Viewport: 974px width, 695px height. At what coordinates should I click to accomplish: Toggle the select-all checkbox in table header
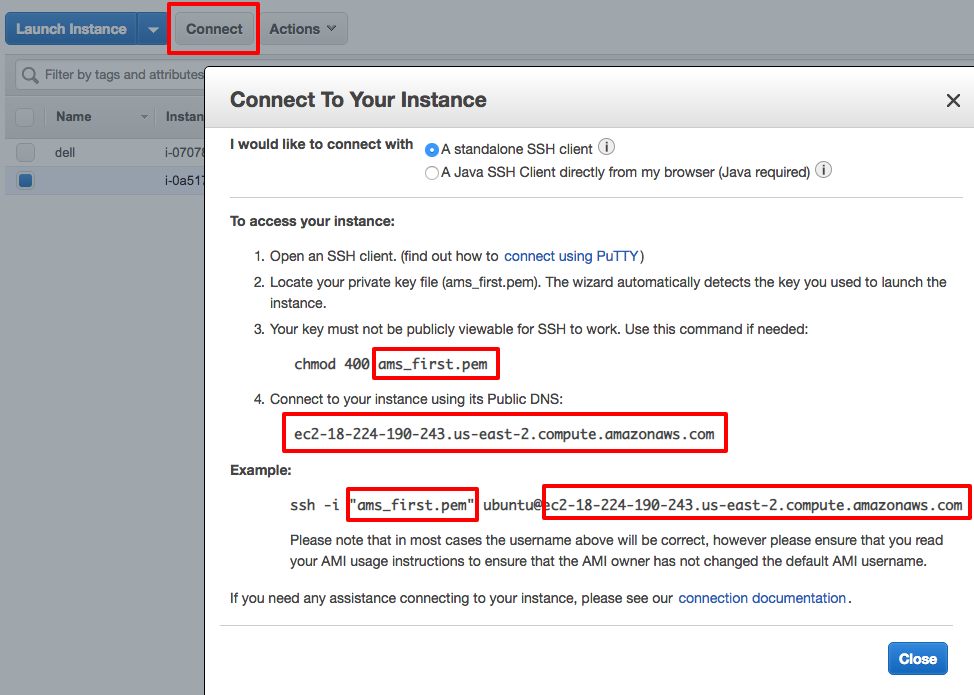(x=26, y=117)
